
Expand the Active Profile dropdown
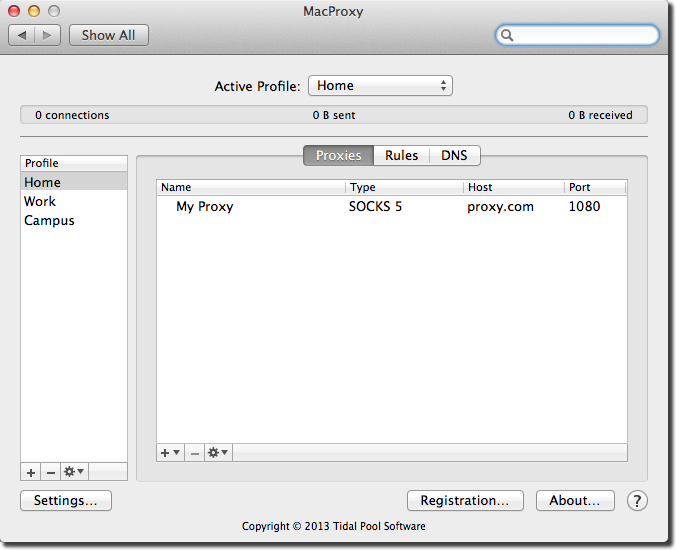pyautogui.click(x=380, y=86)
